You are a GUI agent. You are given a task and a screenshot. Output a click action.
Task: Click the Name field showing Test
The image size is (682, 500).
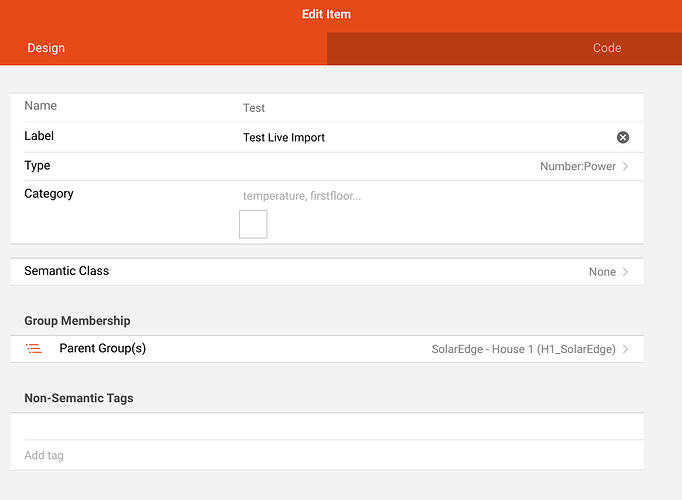tap(254, 108)
